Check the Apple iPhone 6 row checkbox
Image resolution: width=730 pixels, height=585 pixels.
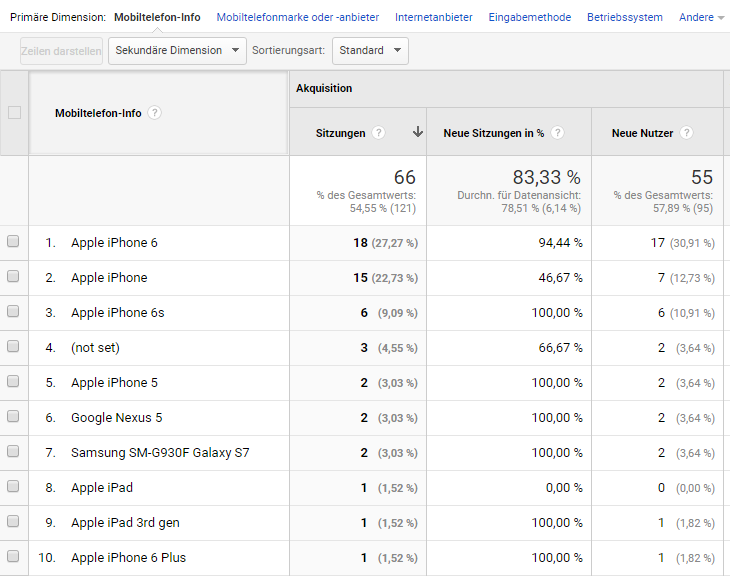click(13, 241)
